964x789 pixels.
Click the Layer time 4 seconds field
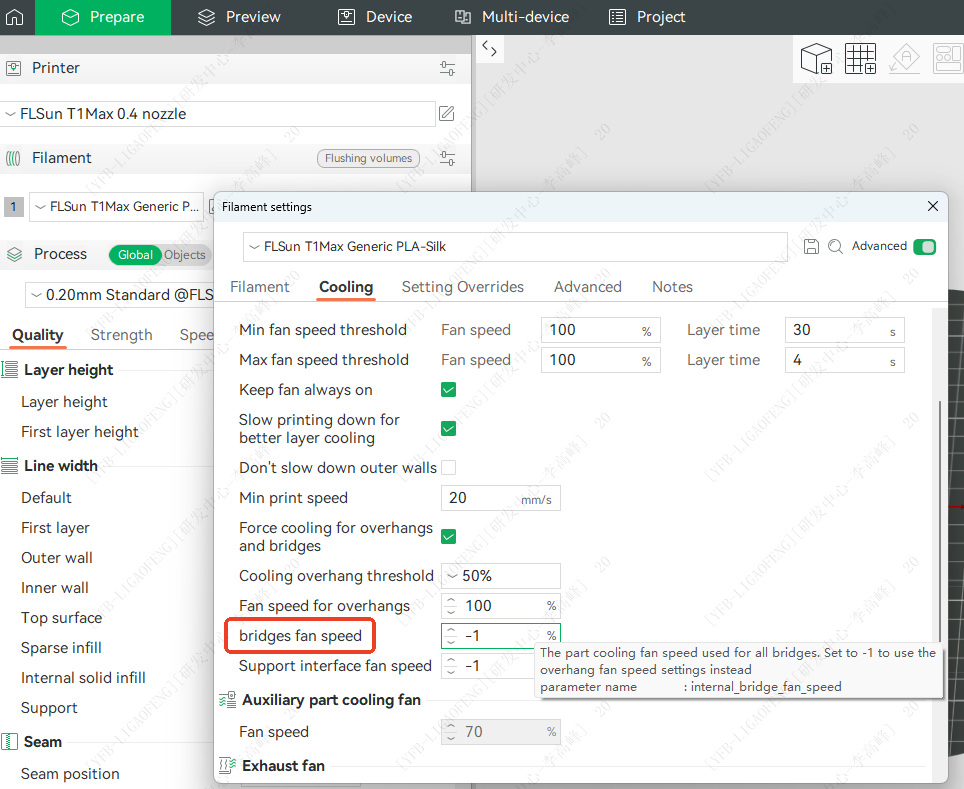click(844, 360)
